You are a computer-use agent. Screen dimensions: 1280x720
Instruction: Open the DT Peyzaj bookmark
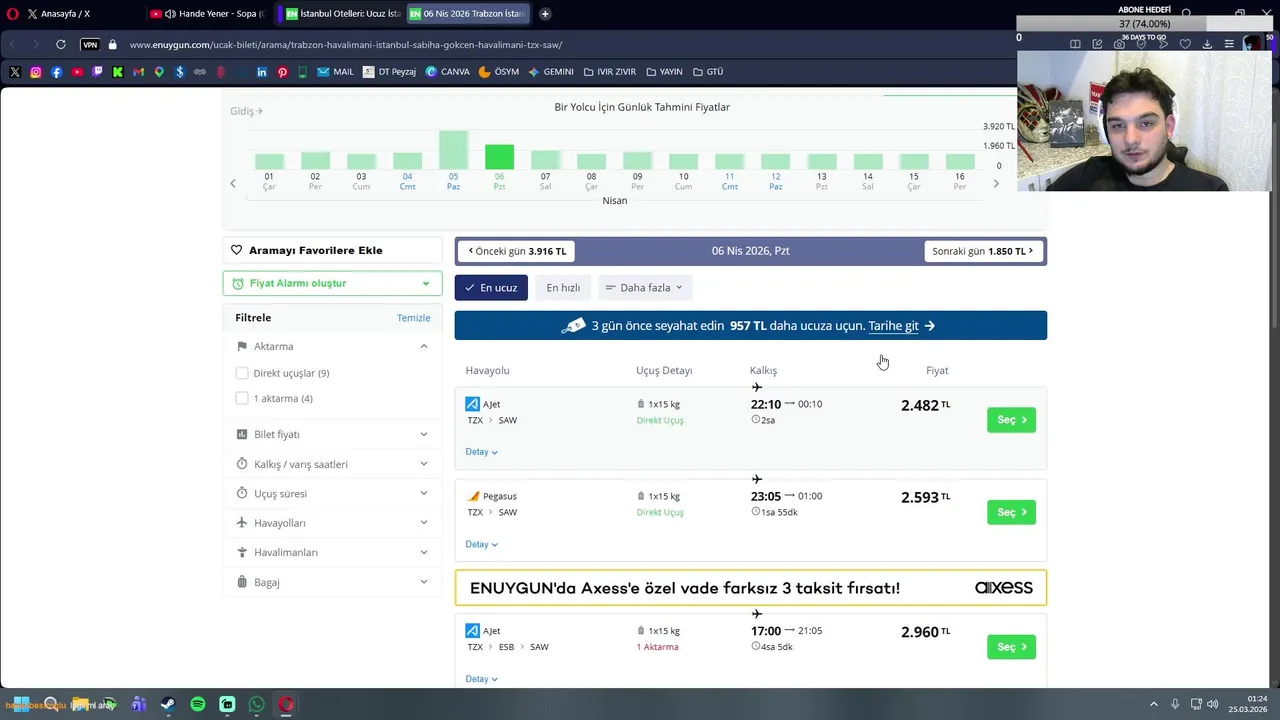tap(390, 72)
